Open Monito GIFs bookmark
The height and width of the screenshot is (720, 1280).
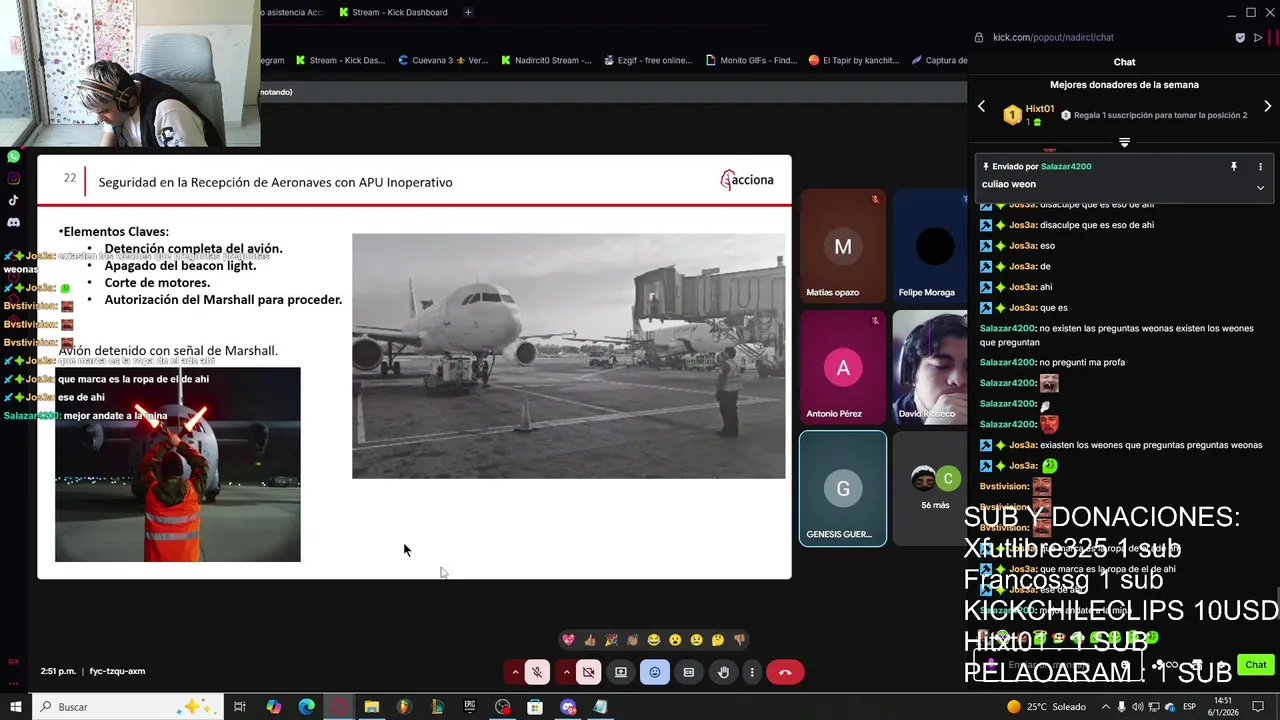point(751,60)
